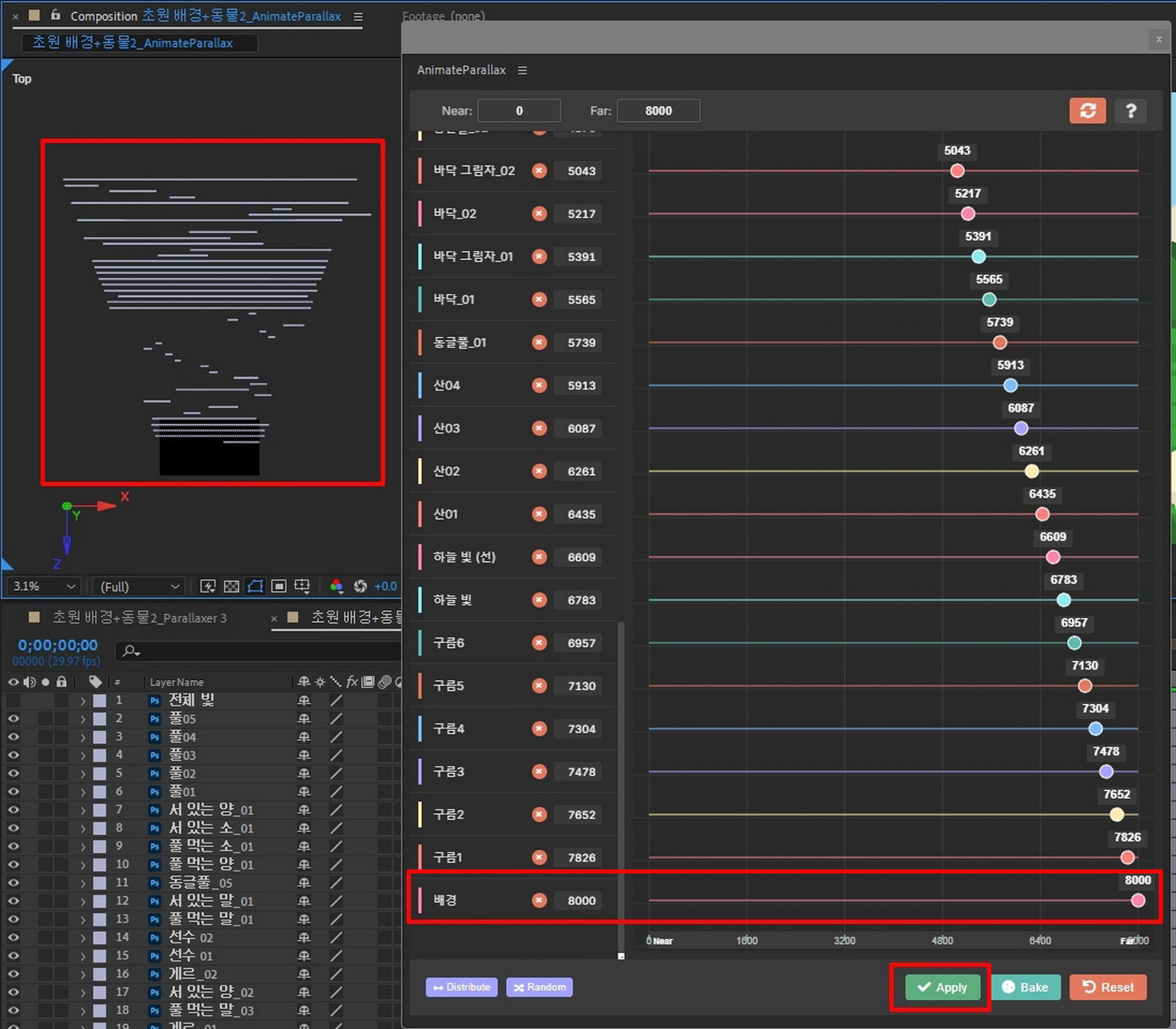1176x1029 pixels.
Task: Click the 산02 depth slider handle
Action: pyautogui.click(x=1032, y=471)
